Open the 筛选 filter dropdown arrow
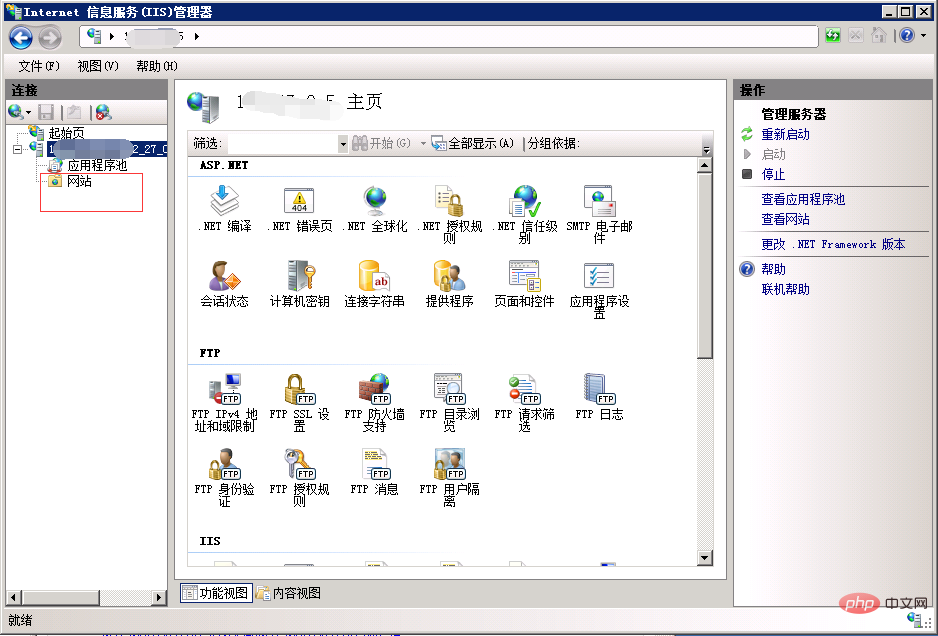The image size is (938, 636). coord(343,144)
